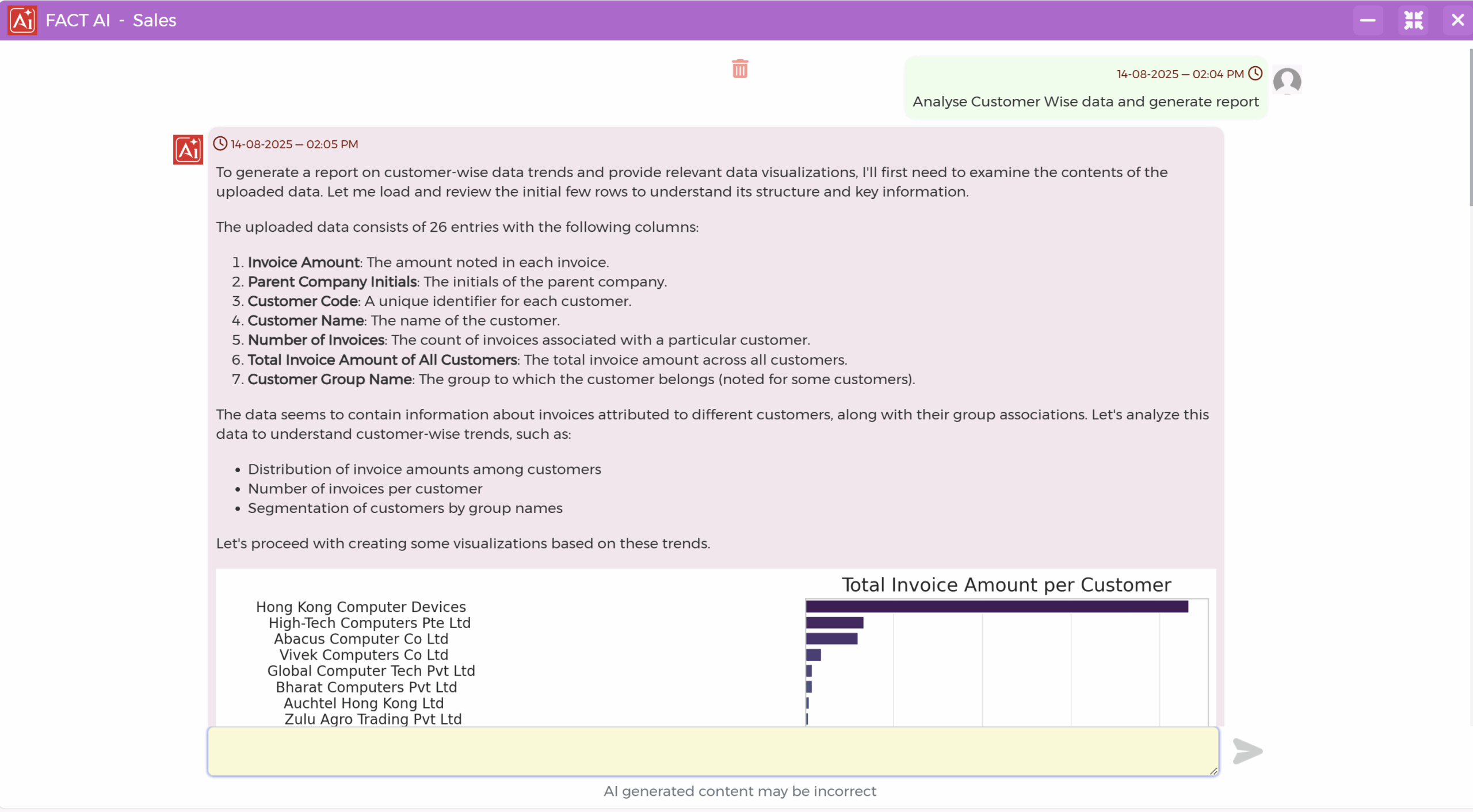Viewport: 1473px width, 812px height.
Task: Click the Abacus Computer Co Ltd bar
Action: tap(831, 638)
